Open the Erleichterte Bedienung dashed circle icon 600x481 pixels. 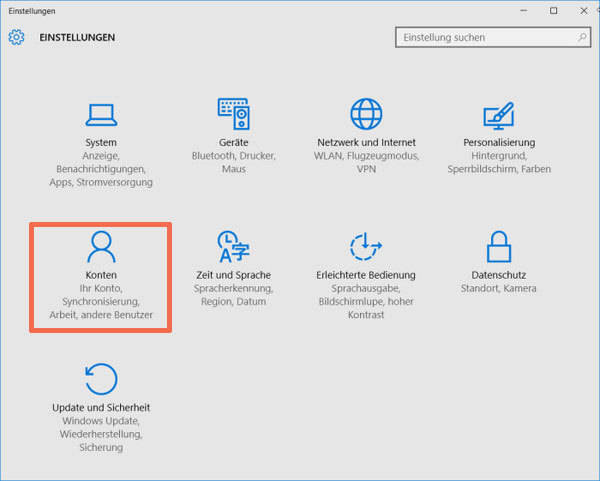[x=366, y=247]
